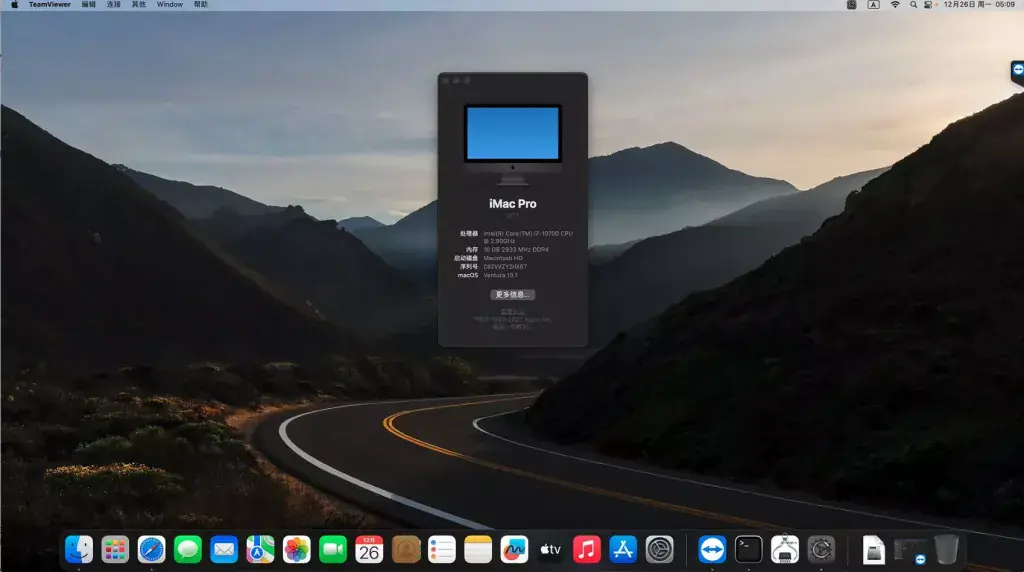Viewport: 1024px width, 572px height.
Task: Launch Maps from the dock
Action: click(260, 549)
